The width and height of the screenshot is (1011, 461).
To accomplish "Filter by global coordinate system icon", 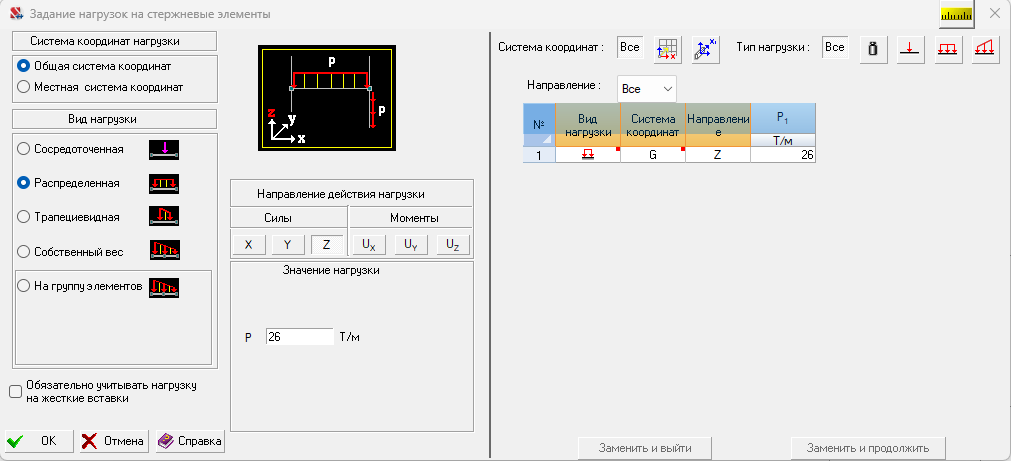I will (667, 48).
